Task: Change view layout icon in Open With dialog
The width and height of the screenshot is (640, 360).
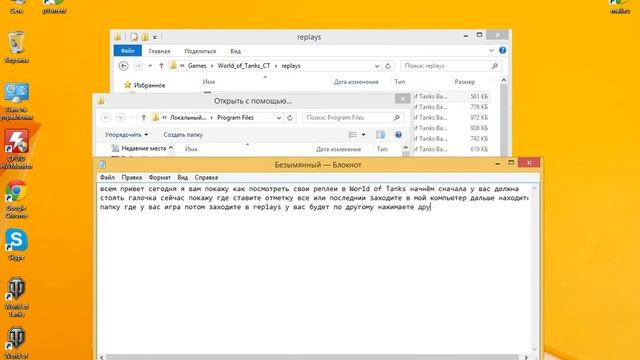Action: 352,135
